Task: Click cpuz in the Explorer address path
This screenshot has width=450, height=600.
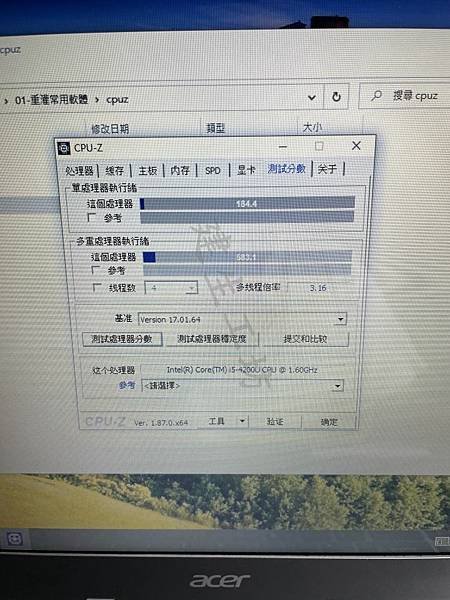Action: click(x=117, y=100)
